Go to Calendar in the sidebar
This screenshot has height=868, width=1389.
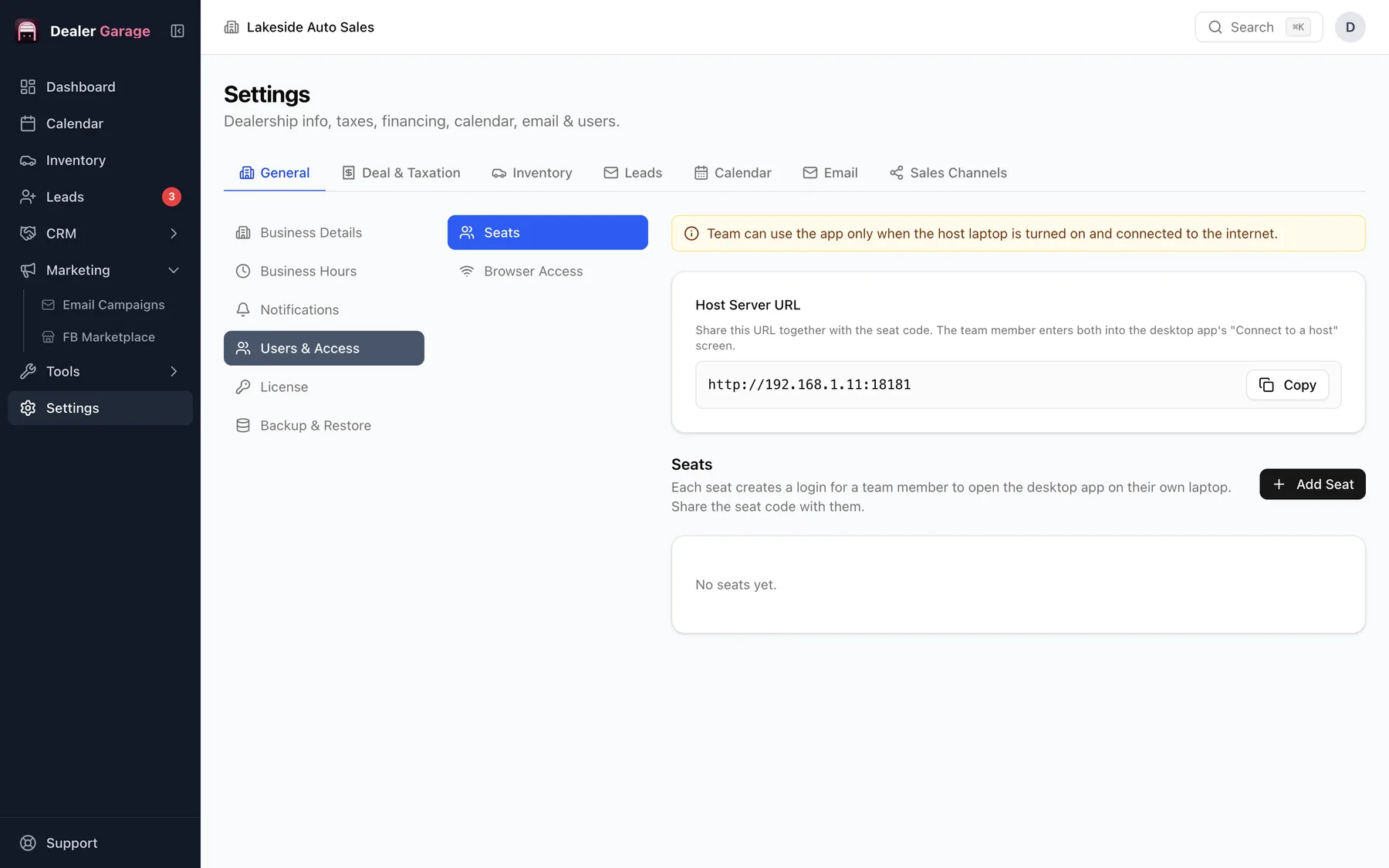coord(100,123)
